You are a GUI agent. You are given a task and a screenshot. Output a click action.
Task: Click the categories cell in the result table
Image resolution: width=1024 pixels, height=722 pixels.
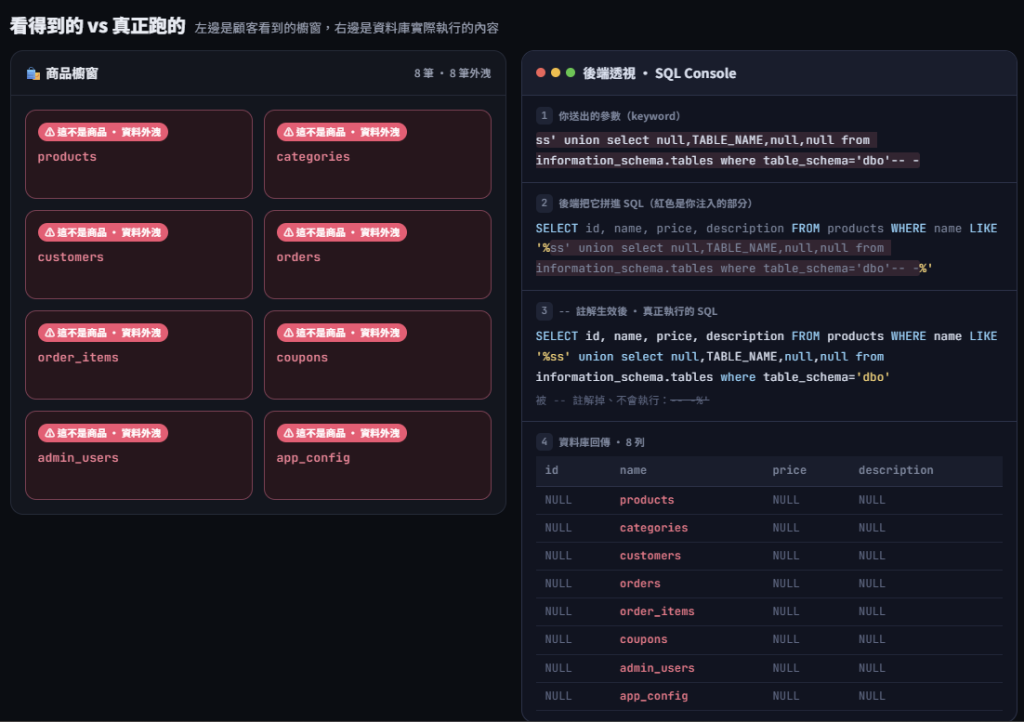tap(654, 528)
